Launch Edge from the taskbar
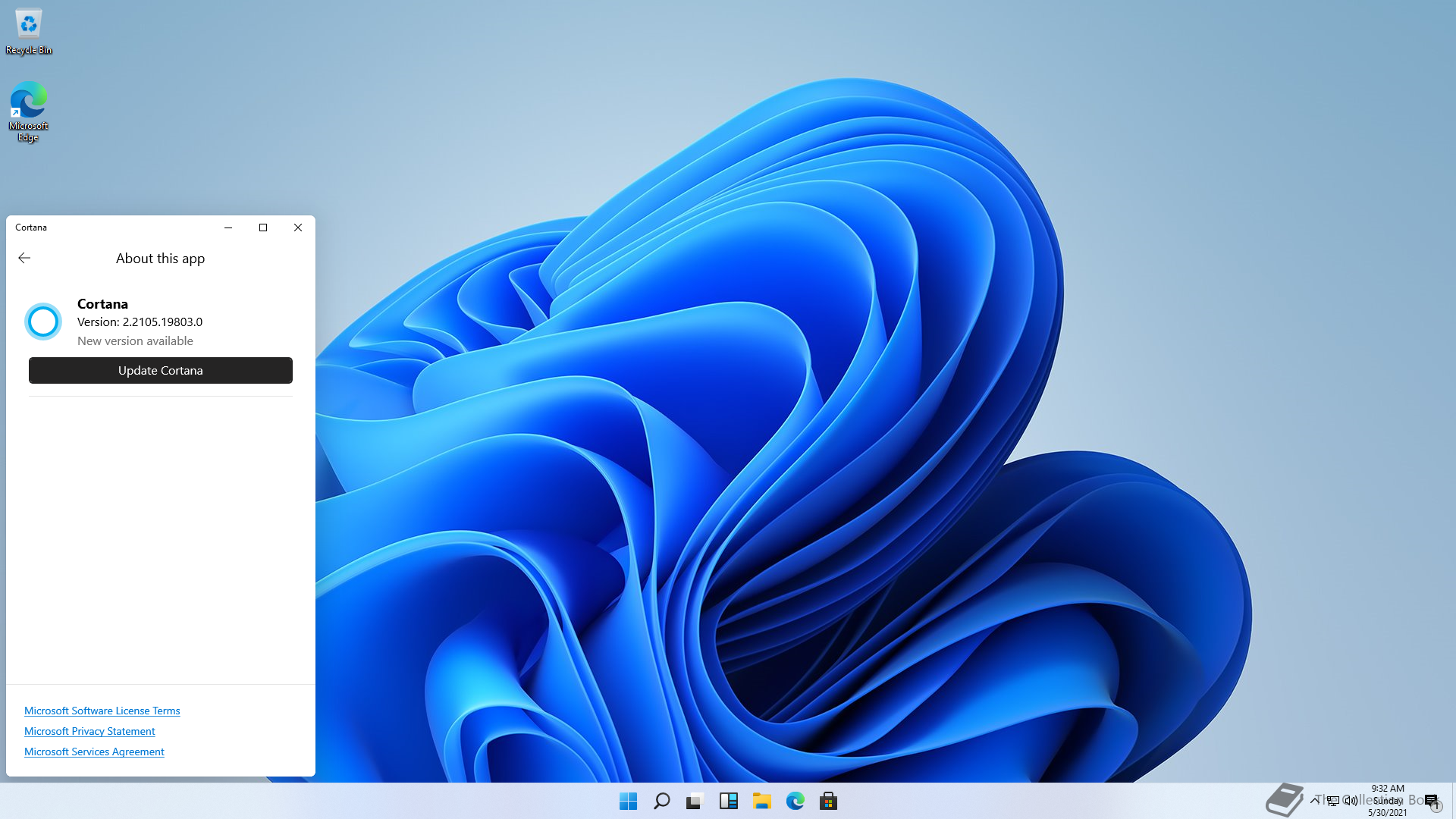The width and height of the screenshot is (1456, 819). (795, 801)
